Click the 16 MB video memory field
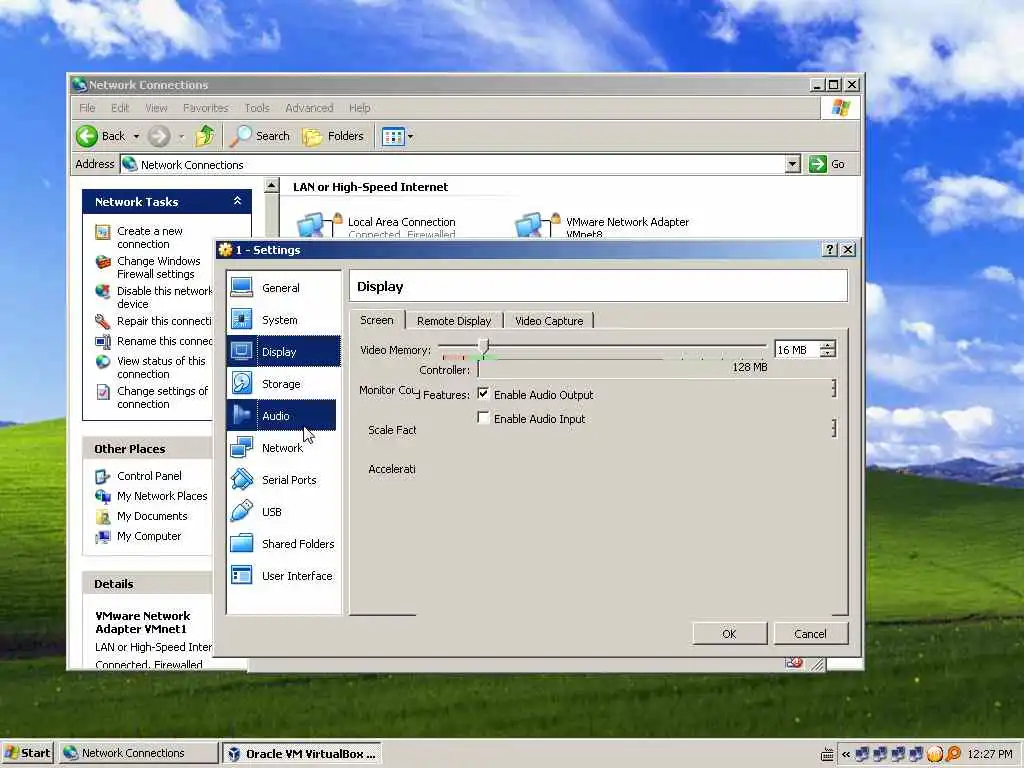1024x768 pixels. click(x=797, y=350)
